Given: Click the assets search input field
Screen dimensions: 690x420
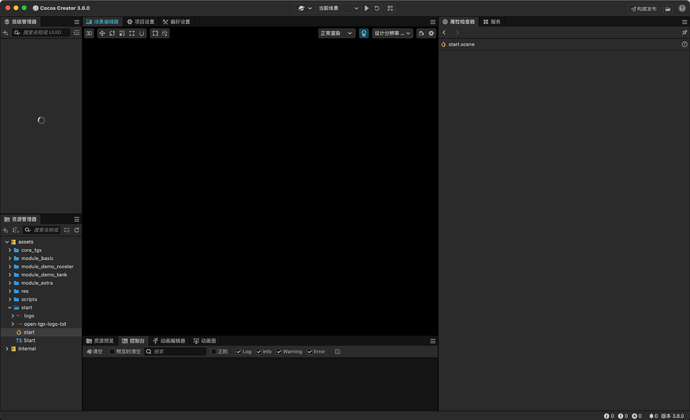Looking at the screenshot, I should pos(42,230).
